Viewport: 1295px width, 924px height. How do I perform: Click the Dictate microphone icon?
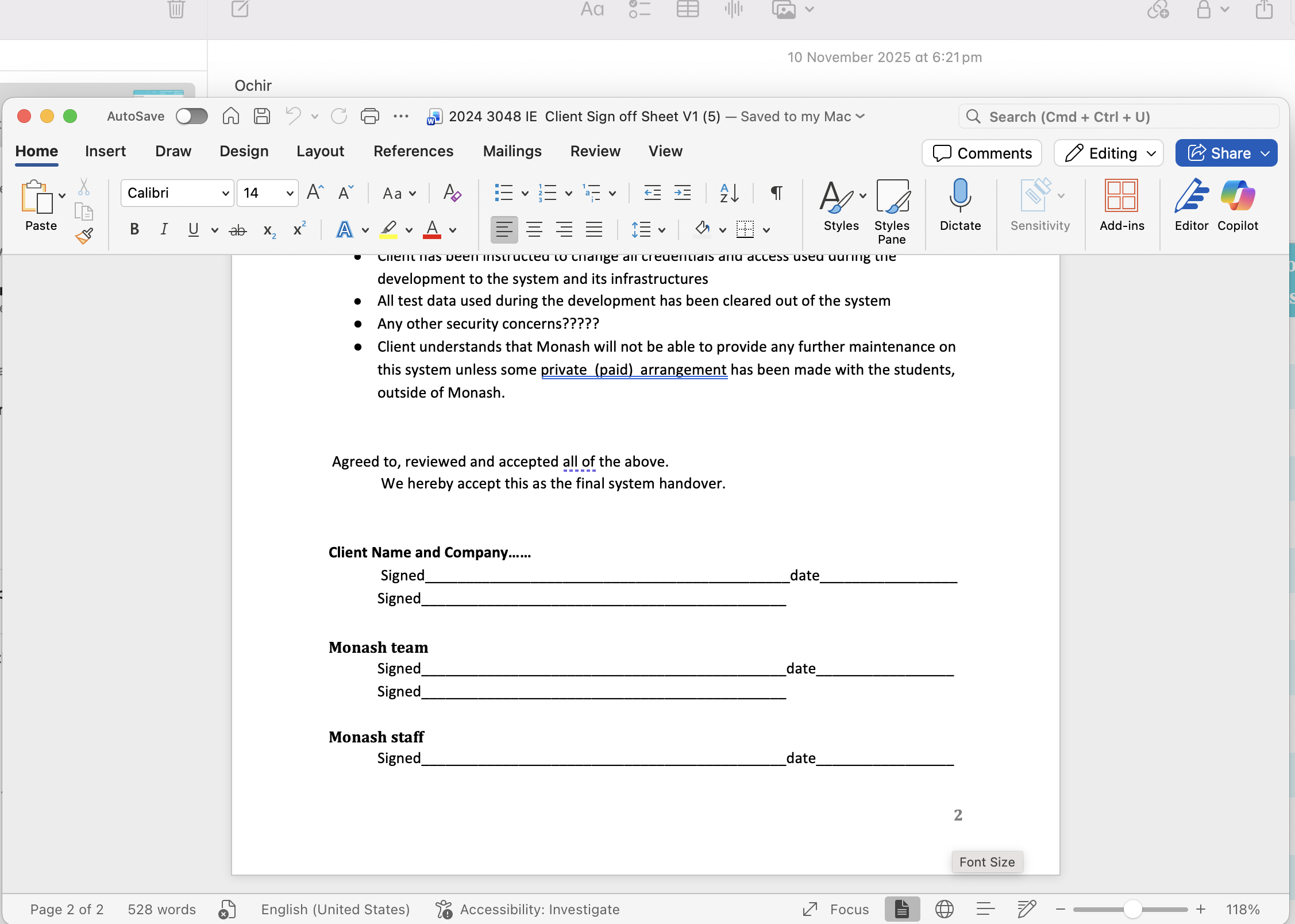(960, 197)
